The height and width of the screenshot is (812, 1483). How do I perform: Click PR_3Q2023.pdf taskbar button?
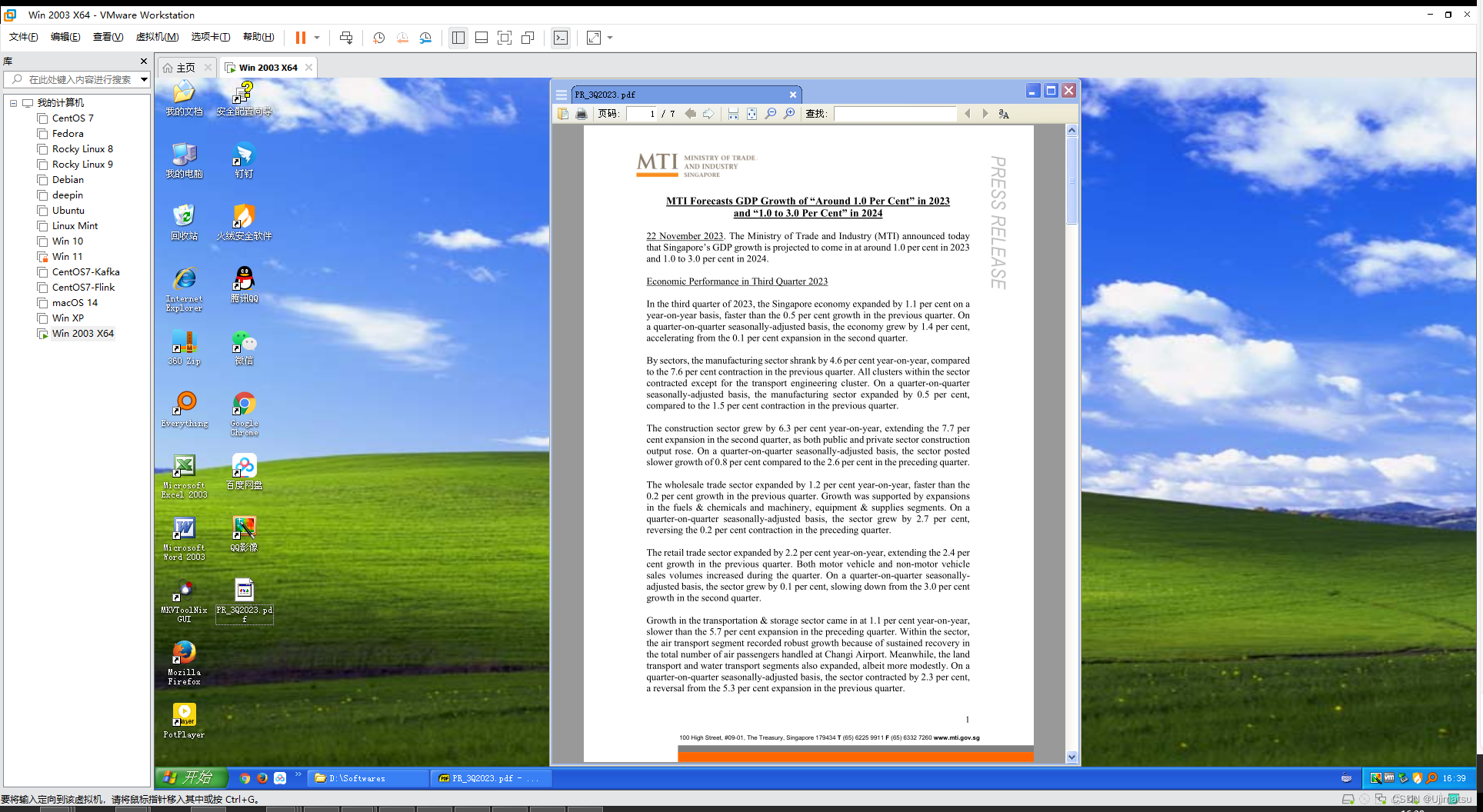[x=490, y=778]
